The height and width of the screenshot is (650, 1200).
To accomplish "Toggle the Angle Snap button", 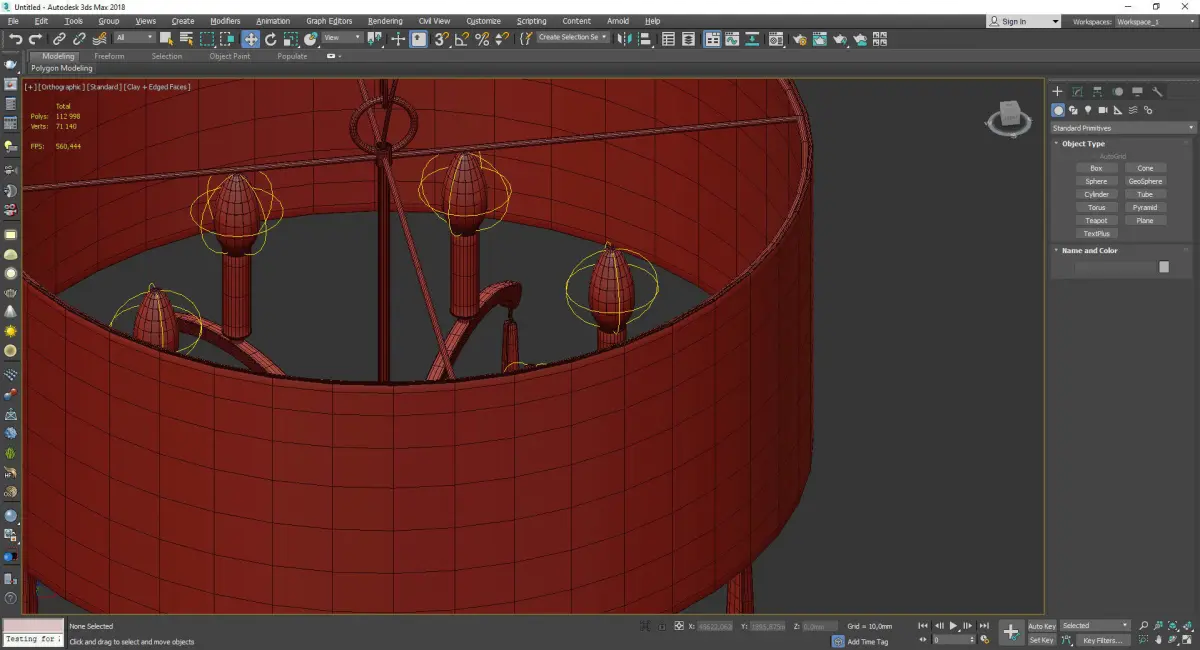I will tap(461, 39).
